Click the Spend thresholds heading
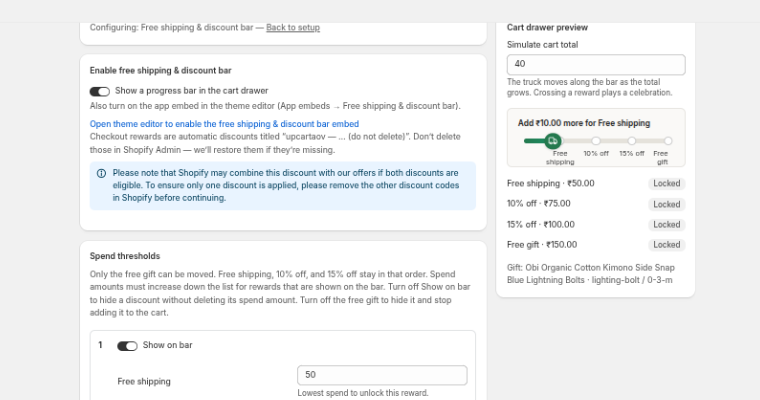 (x=125, y=256)
